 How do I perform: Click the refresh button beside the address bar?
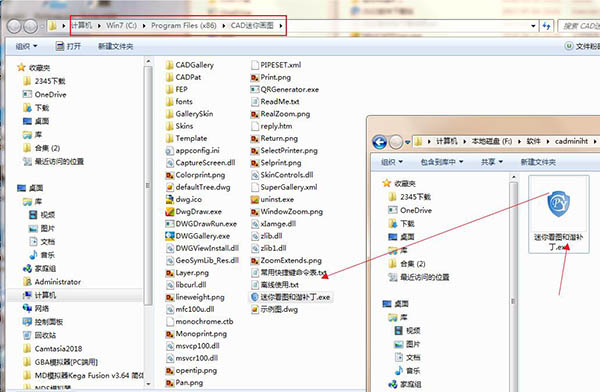(x=546, y=26)
